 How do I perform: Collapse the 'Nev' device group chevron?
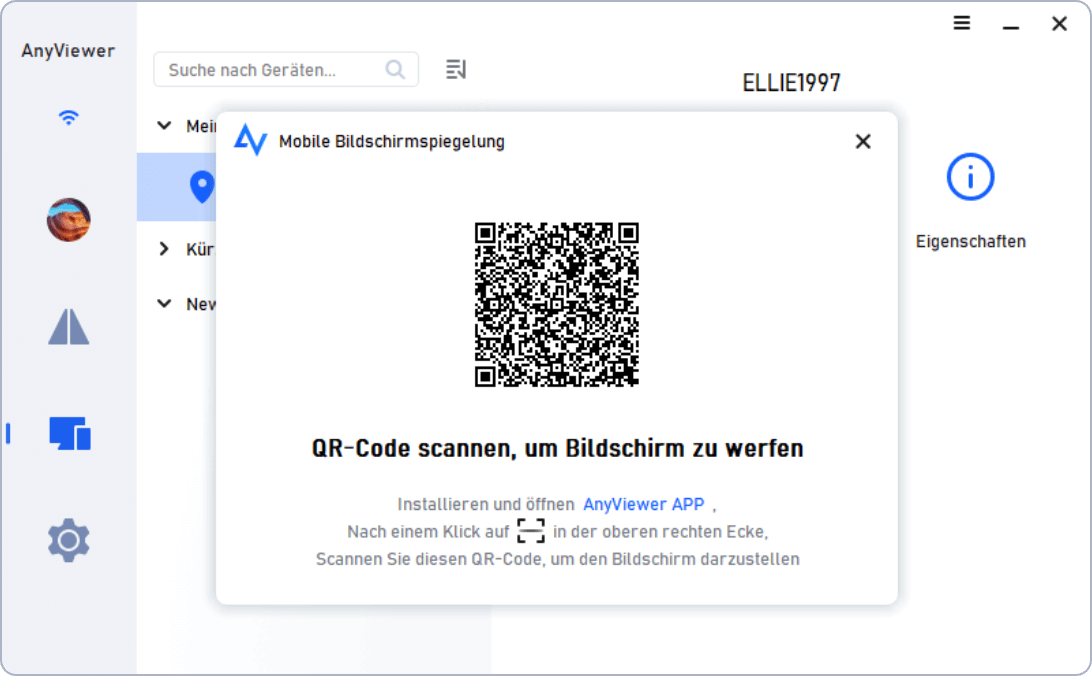(x=164, y=304)
